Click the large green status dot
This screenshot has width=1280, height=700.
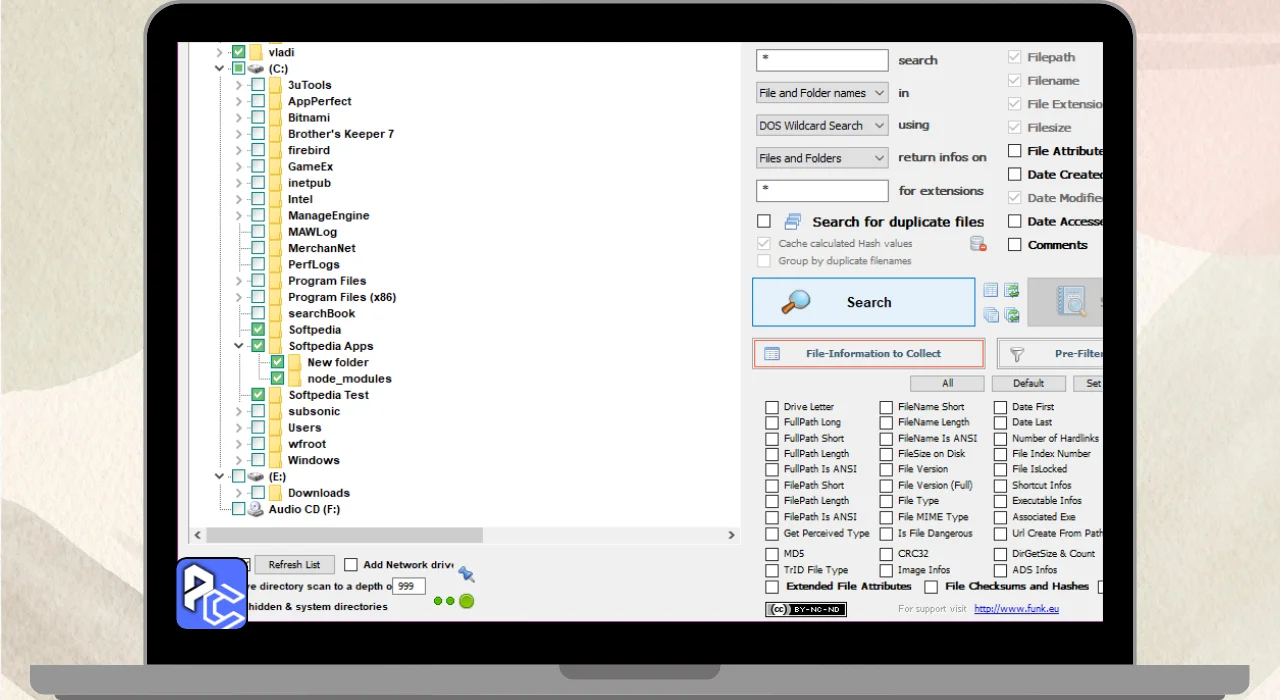tap(466, 601)
